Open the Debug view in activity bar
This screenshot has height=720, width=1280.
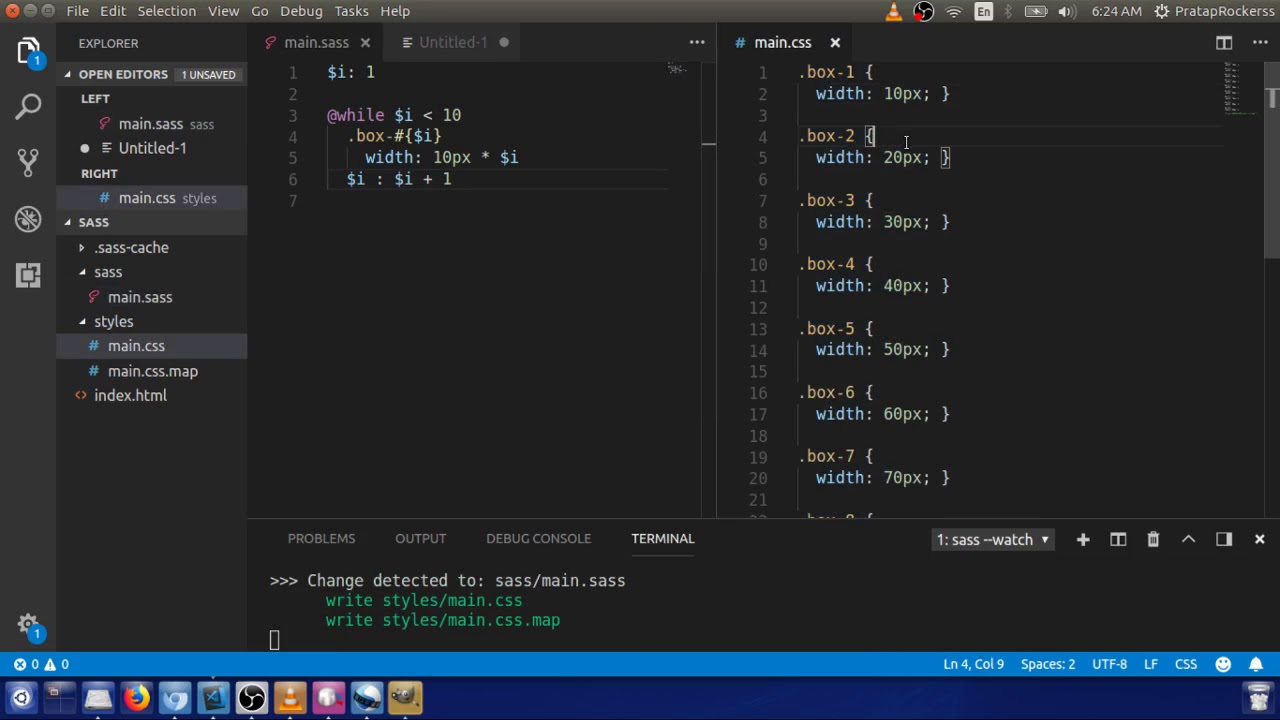pos(28,218)
